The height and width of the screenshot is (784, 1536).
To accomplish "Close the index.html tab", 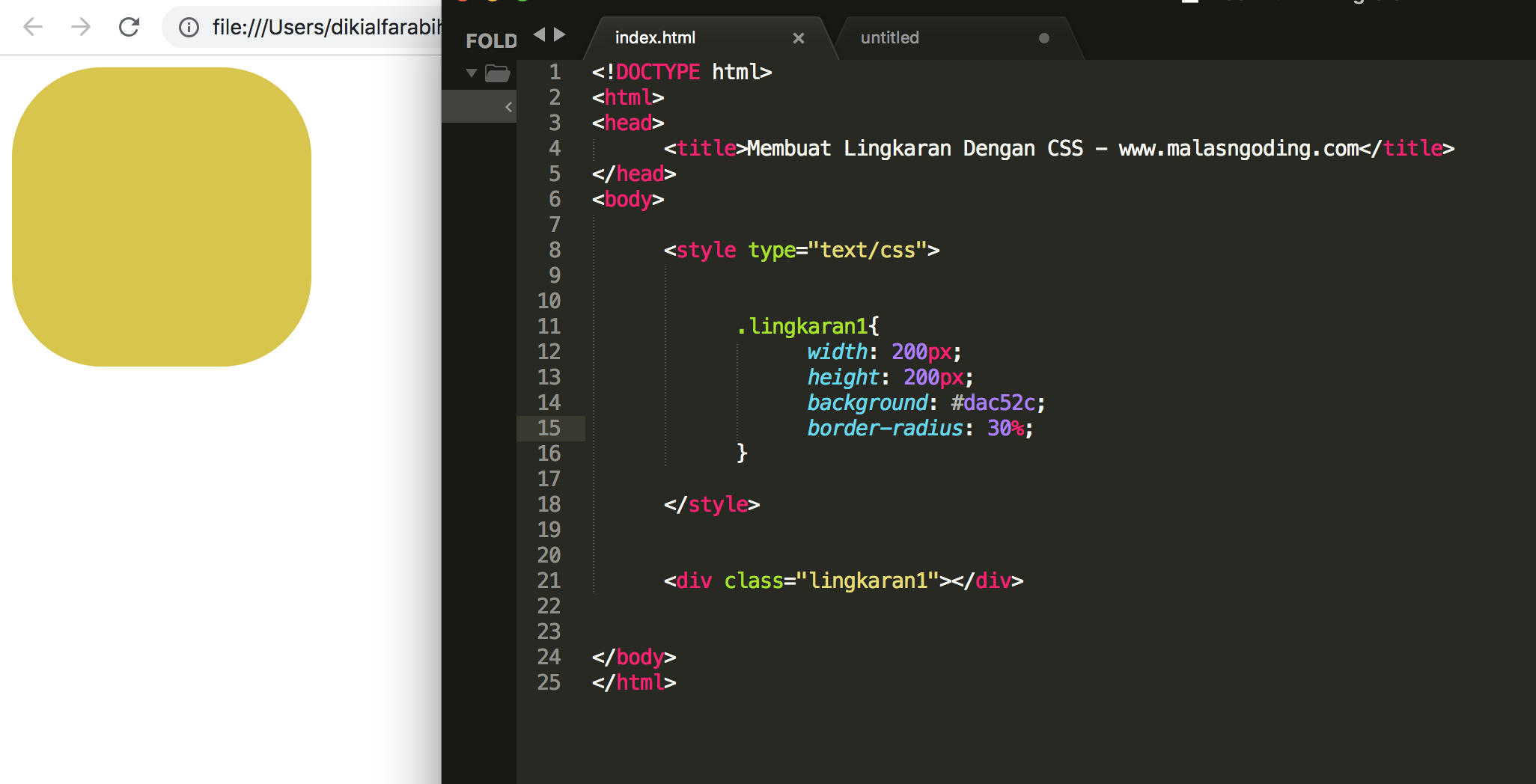I will (x=799, y=38).
